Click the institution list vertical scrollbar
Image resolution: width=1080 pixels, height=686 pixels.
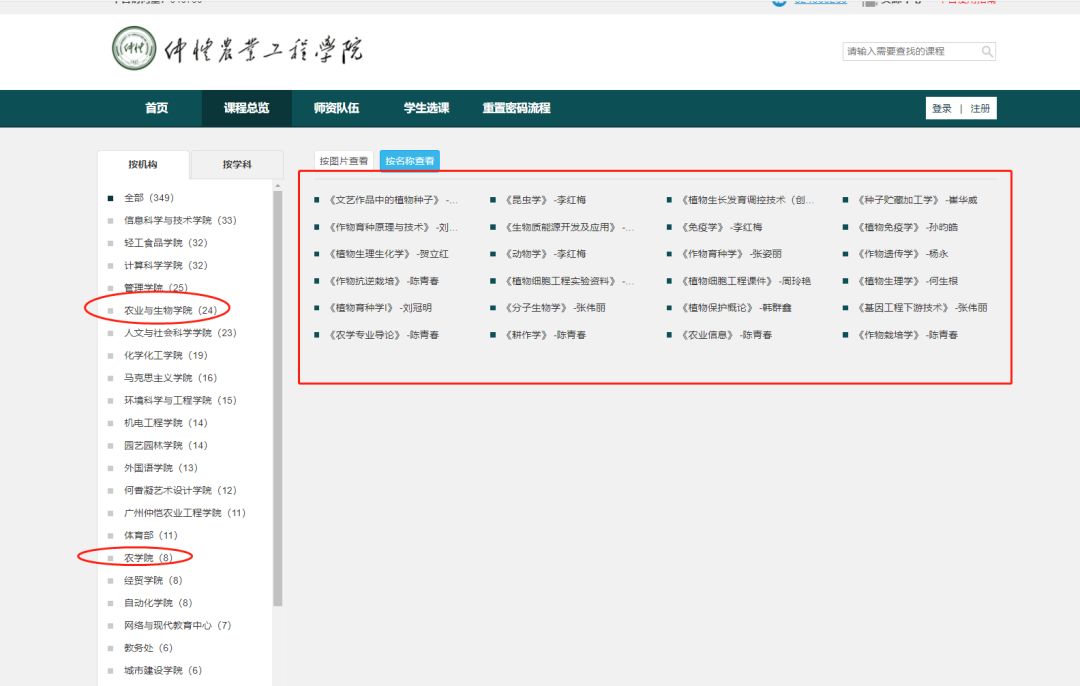pos(278,400)
